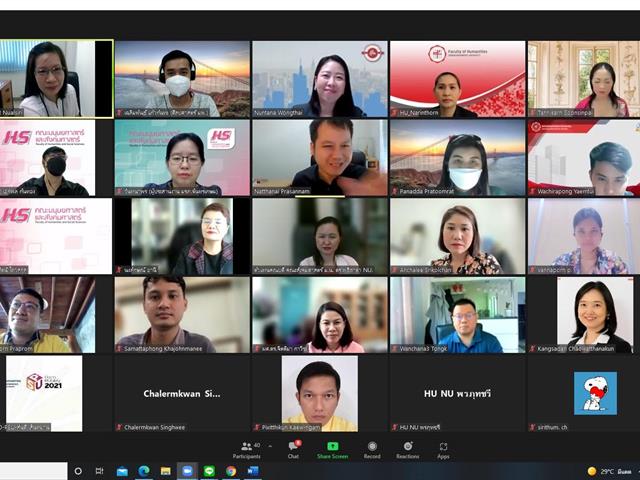The width and height of the screenshot is (640, 480).
Task: Open Task View on the taskbar
Action: pyautogui.click(x=99, y=471)
